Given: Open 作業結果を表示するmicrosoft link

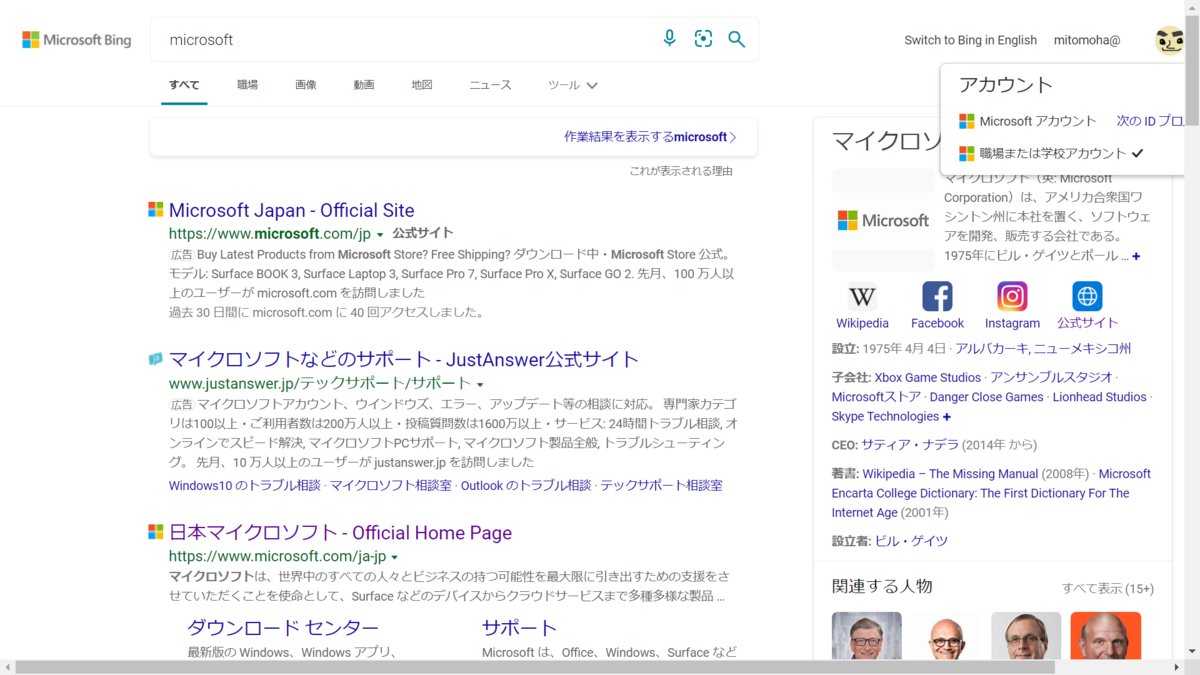Looking at the screenshot, I should 650,137.
